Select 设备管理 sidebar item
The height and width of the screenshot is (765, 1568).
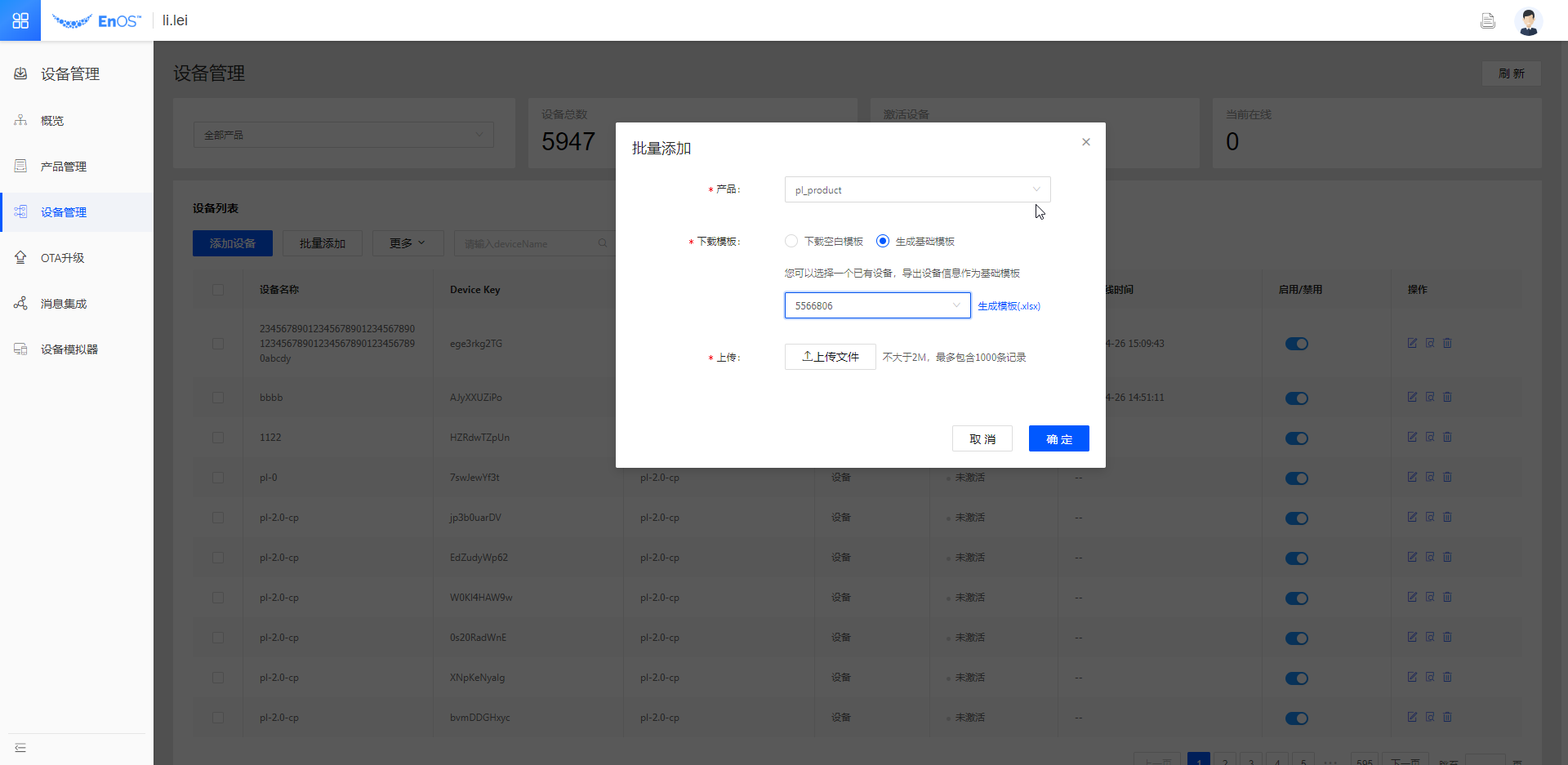point(77,212)
